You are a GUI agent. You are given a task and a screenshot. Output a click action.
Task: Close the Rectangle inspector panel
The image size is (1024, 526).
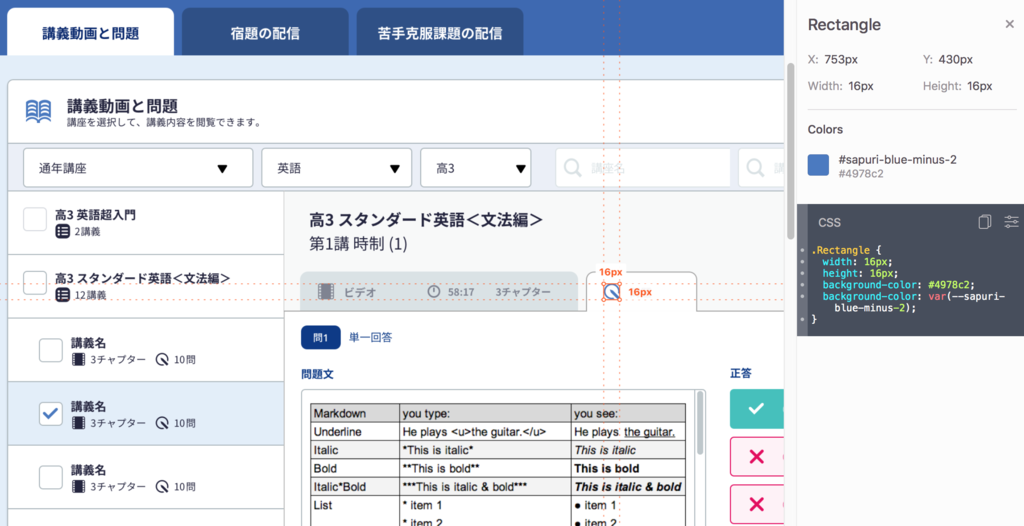tap(1010, 24)
